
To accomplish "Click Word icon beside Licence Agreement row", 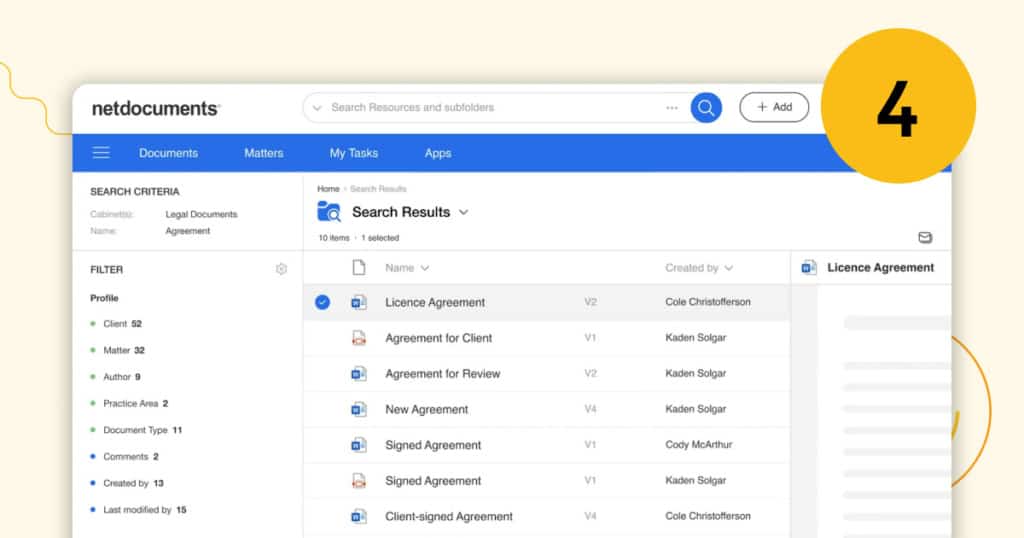I will [359, 302].
